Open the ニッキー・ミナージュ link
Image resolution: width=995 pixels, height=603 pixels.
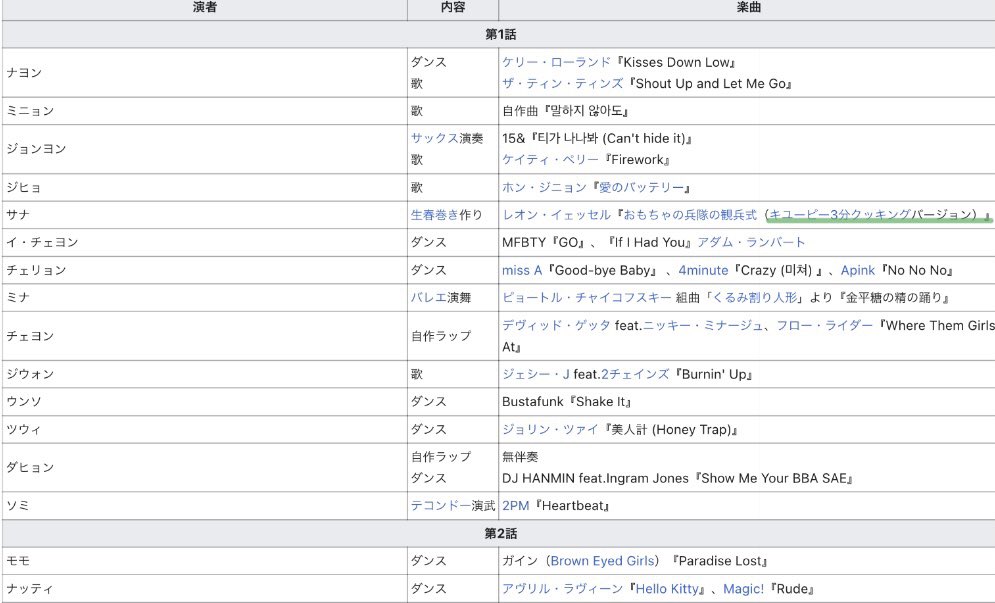[x=703, y=325]
